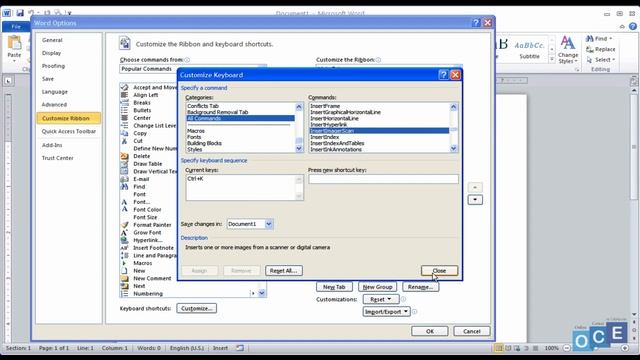Open the Trust Center options page
640x360 pixels.
click(58, 158)
